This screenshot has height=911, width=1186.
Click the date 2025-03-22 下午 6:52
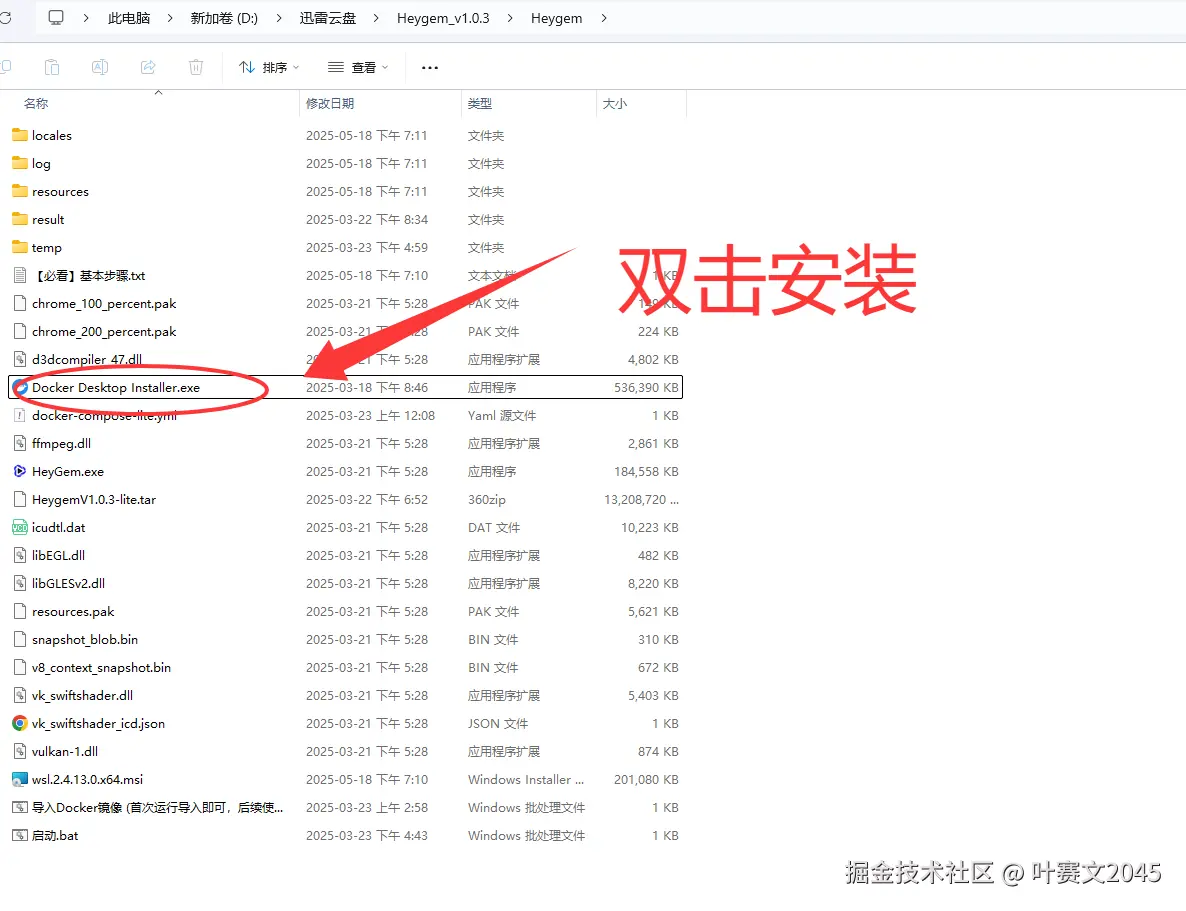pyautogui.click(x=367, y=499)
